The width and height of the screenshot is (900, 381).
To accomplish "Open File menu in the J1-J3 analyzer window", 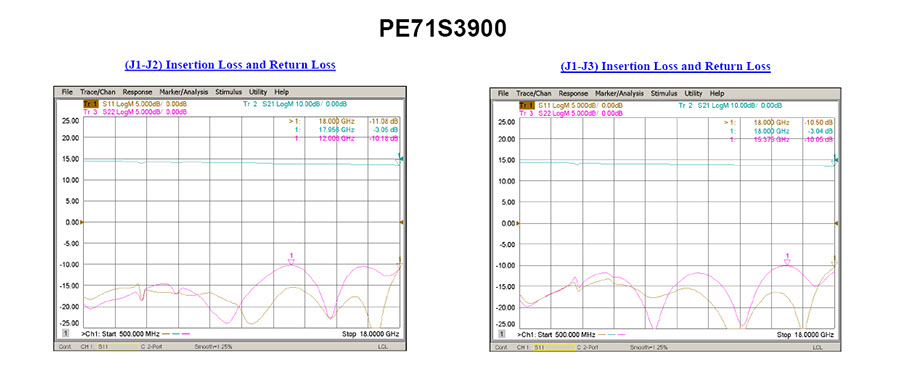I will (503, 93).
